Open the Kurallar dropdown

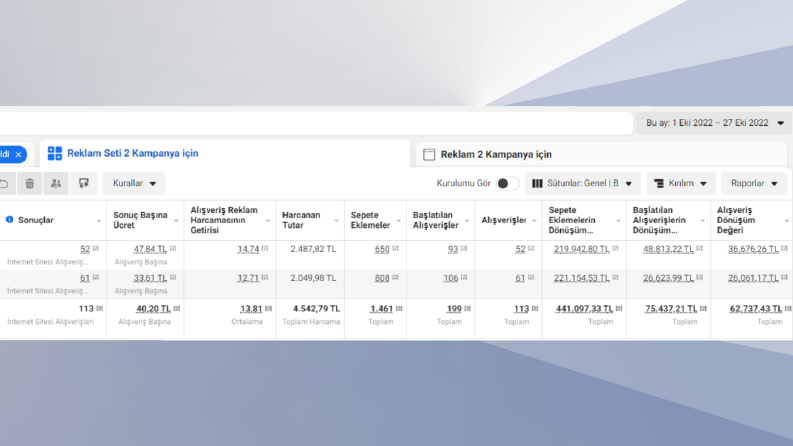tap(134, 184)
